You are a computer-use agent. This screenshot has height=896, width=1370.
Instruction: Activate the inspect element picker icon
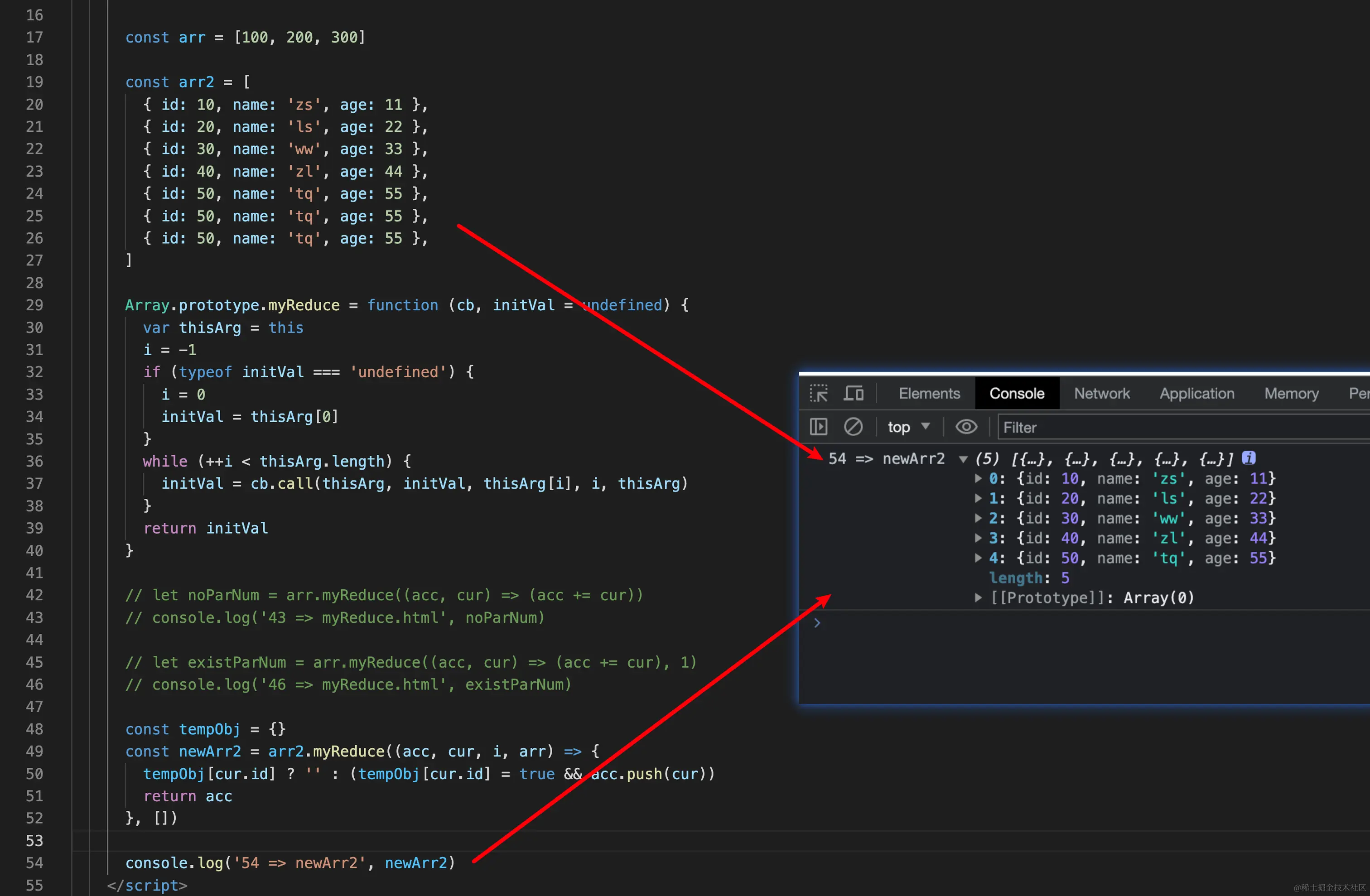coord(818,394)
